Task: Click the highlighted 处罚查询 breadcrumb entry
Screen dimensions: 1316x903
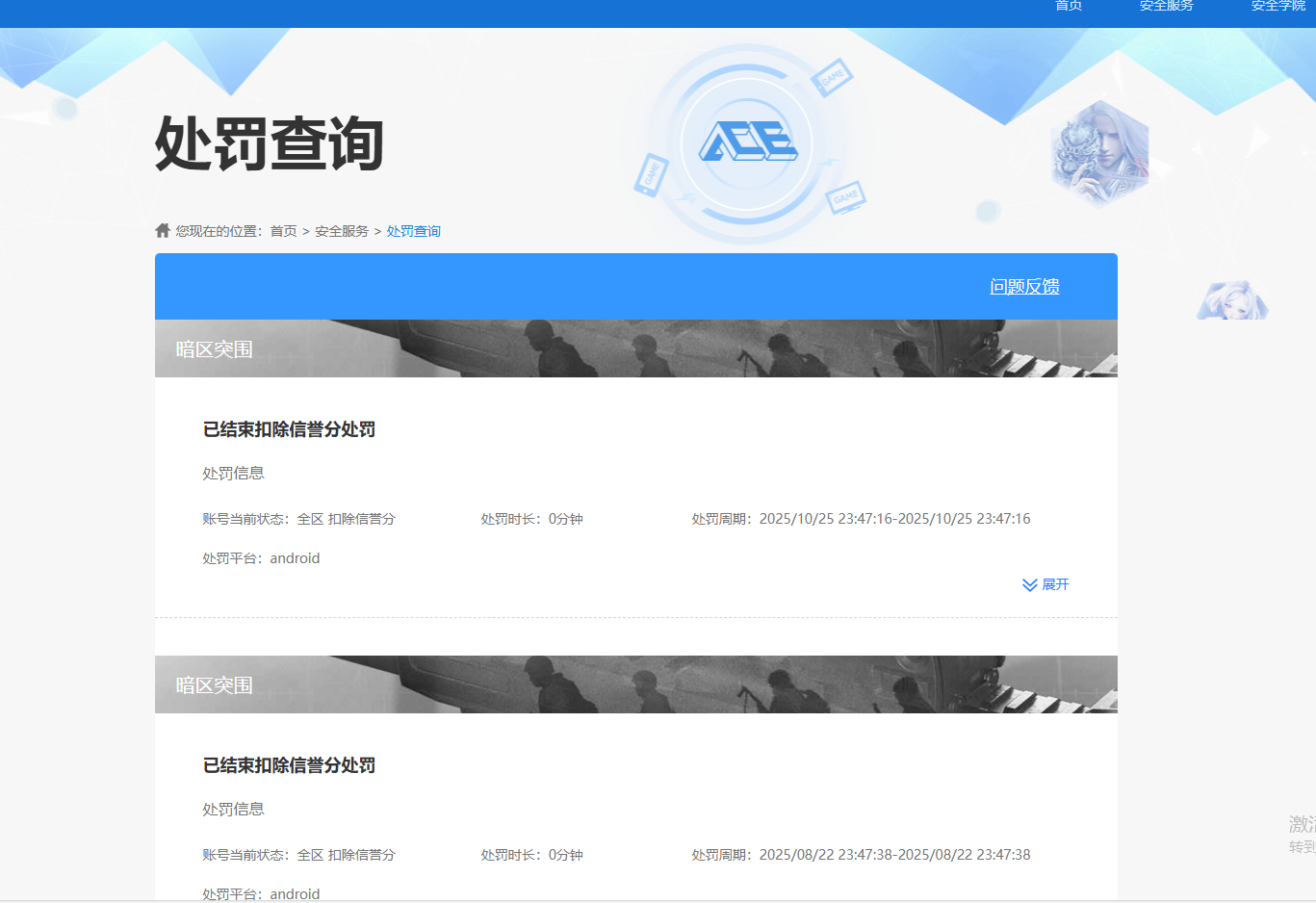Action: 413,230
